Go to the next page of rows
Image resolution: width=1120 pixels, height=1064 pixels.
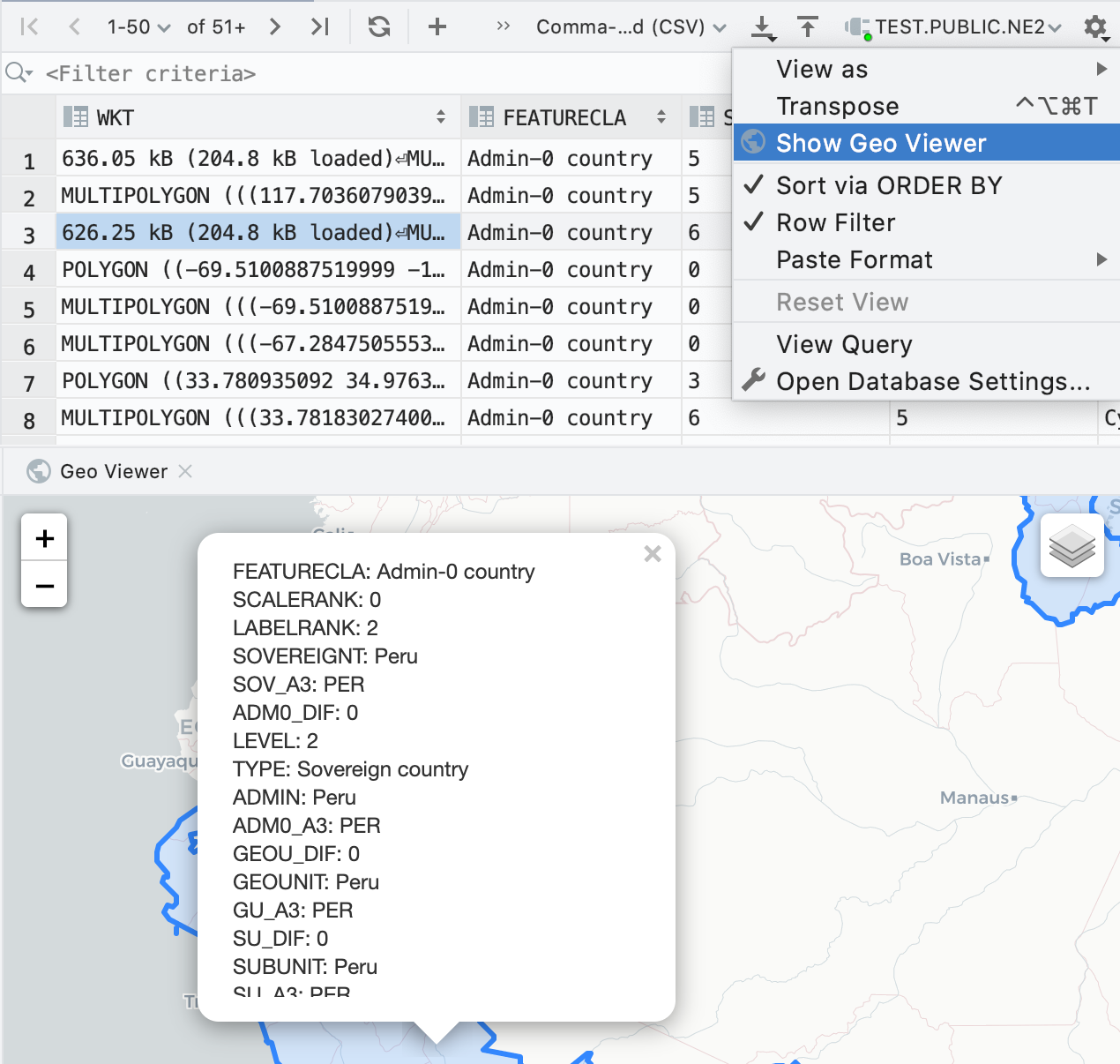point(275,26)
